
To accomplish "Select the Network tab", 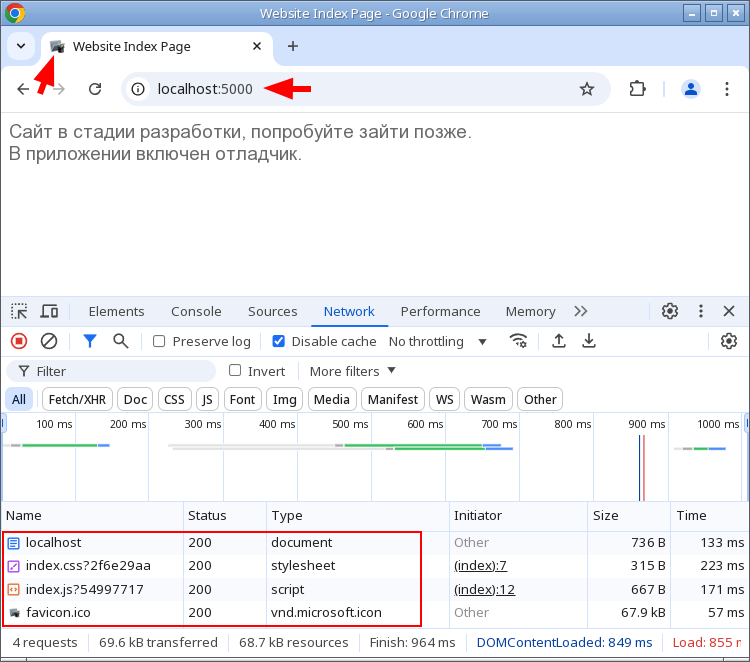I will pos(349,311).
